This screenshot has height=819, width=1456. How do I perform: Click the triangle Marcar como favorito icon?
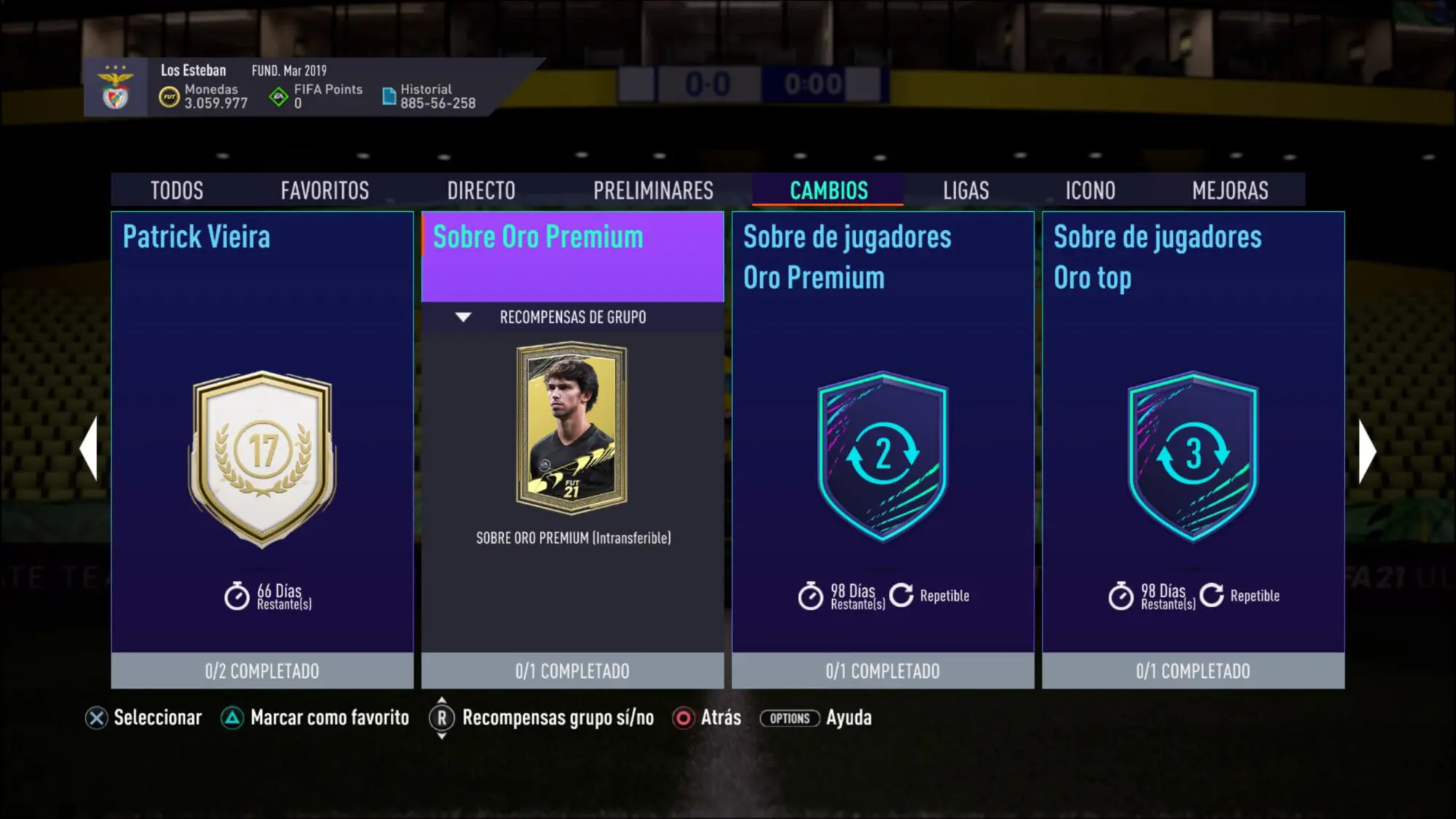[232, 719]
